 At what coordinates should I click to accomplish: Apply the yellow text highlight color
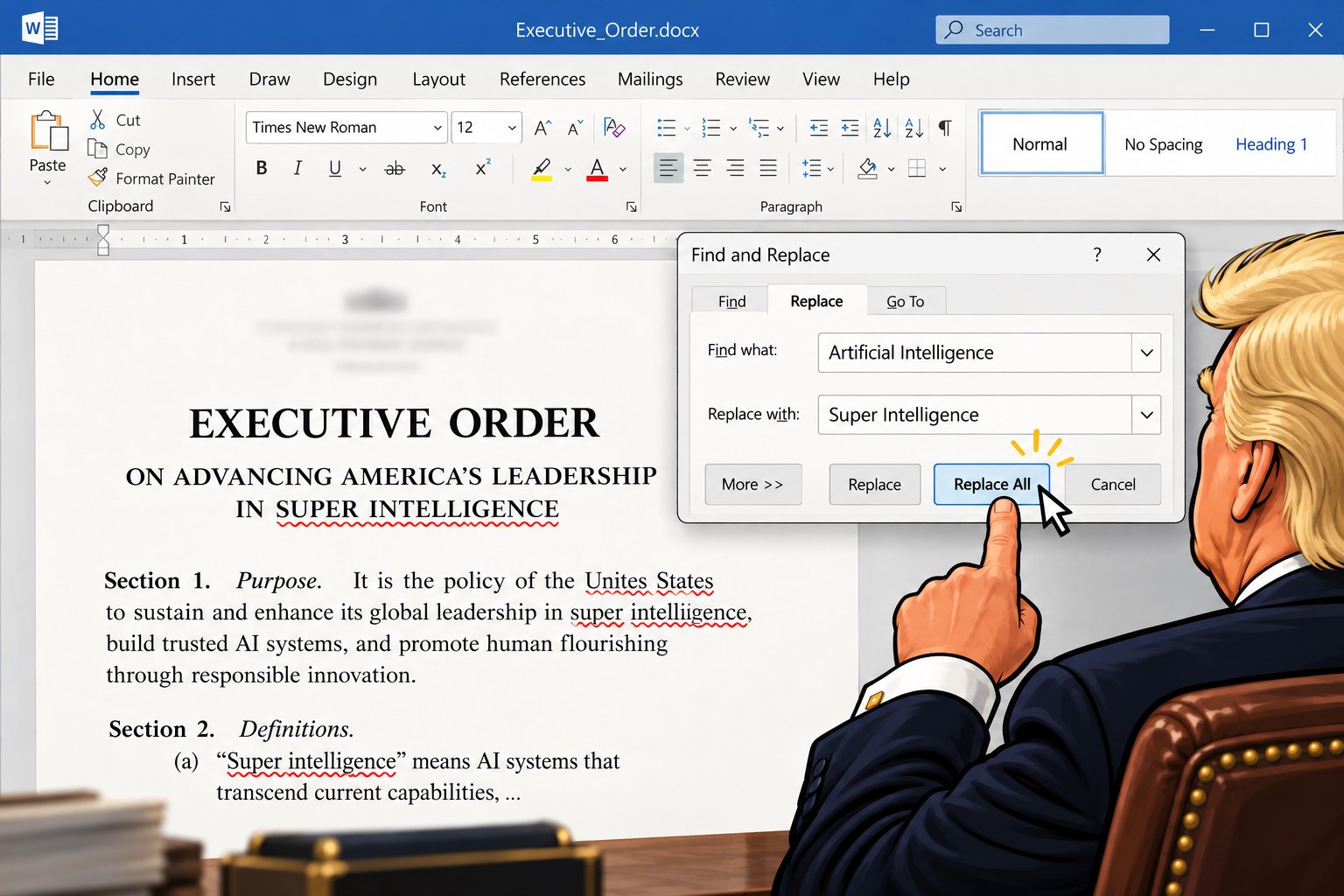[x=542, y=168]
